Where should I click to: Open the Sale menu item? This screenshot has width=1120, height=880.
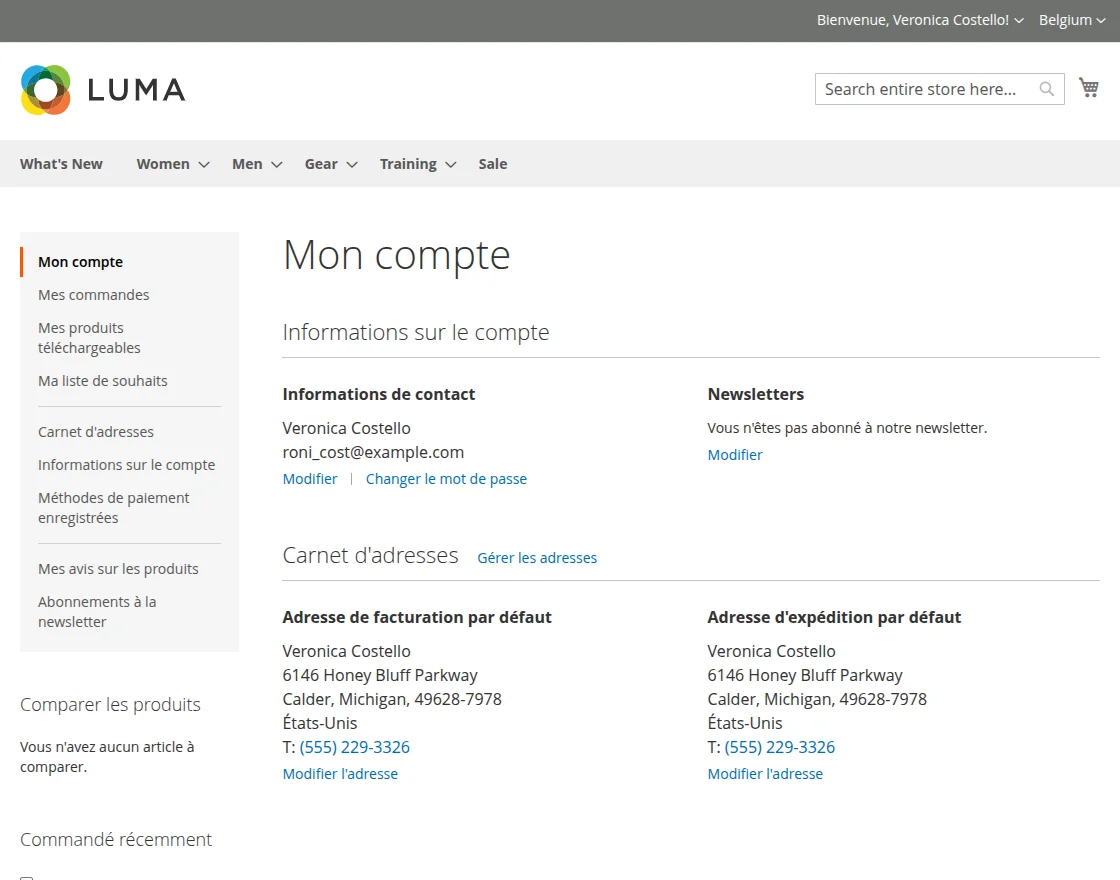(492, 163)
